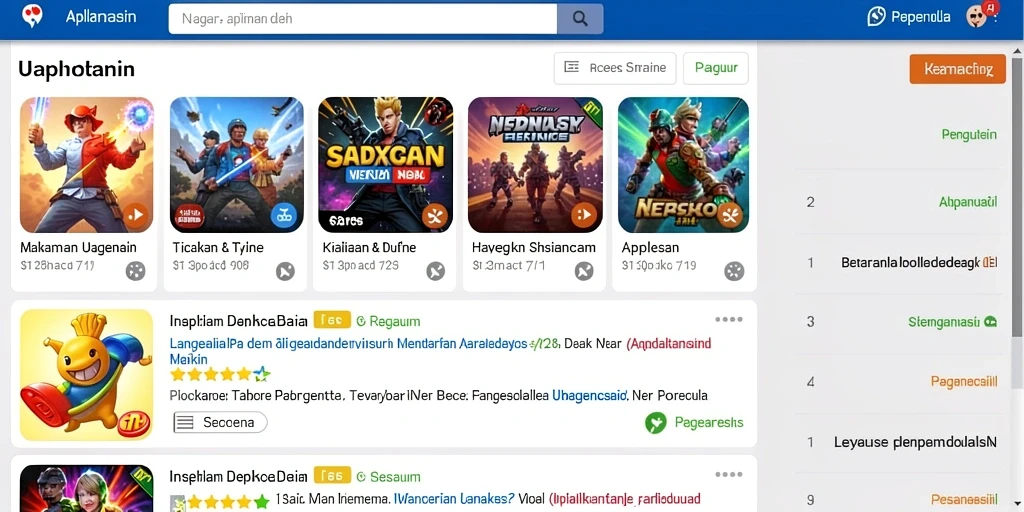Image resolution: width=1024 pixels, height=512 pixels.
Task: Click the Rcees Sraine button
Action: (615, 68)
